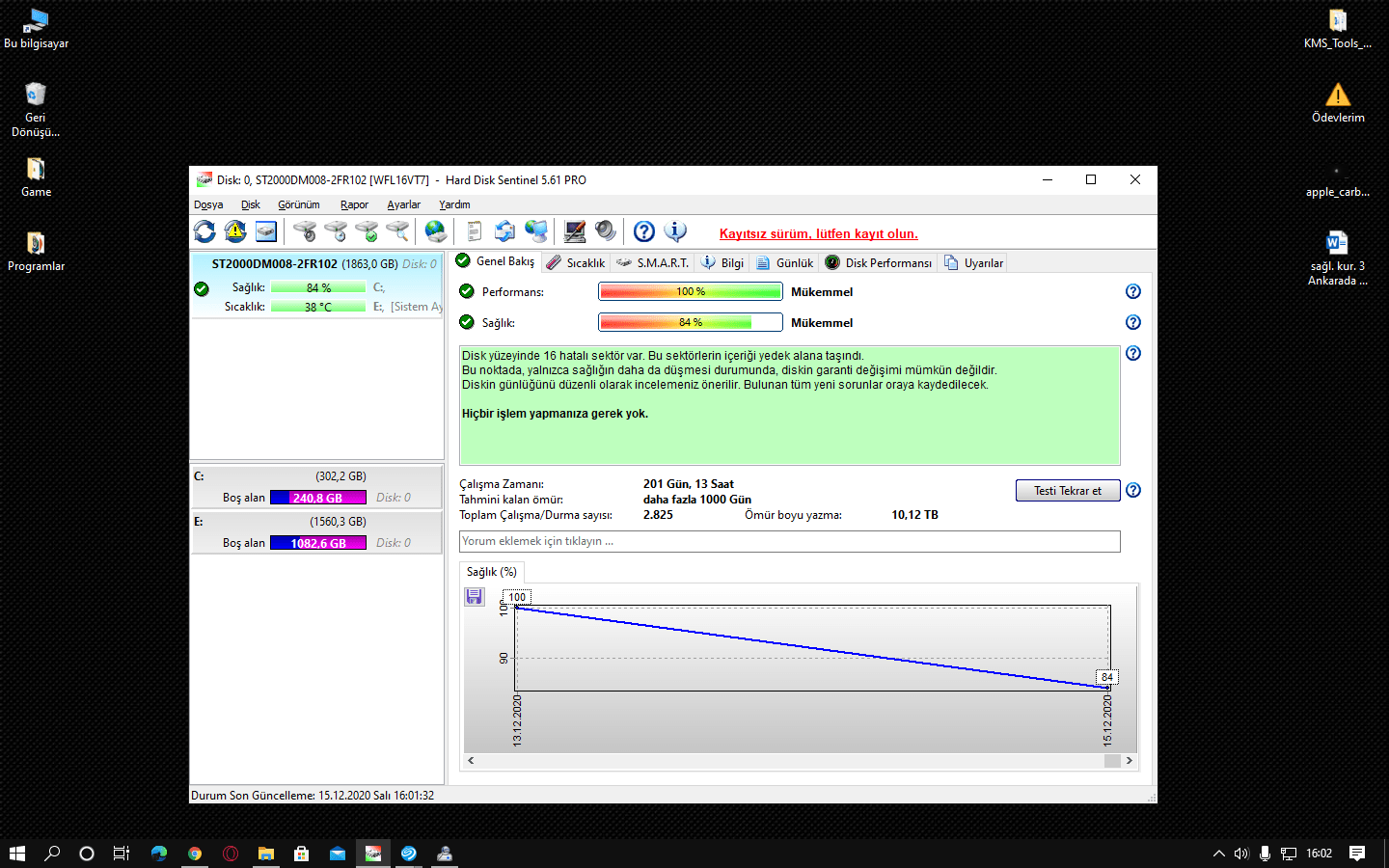Click the help icon beside the green status text
This screenshot has width=1389, height=868.
[1133, 353]
